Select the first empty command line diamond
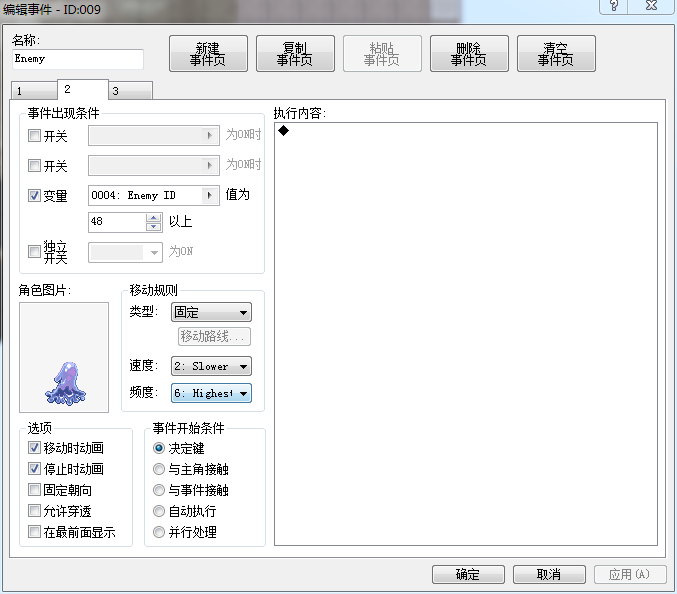 pos(283,130)
